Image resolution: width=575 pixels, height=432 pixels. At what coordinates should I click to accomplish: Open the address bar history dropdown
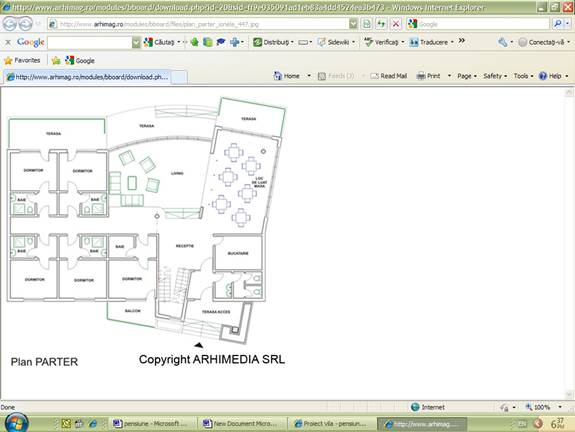(x=353, y=24)
